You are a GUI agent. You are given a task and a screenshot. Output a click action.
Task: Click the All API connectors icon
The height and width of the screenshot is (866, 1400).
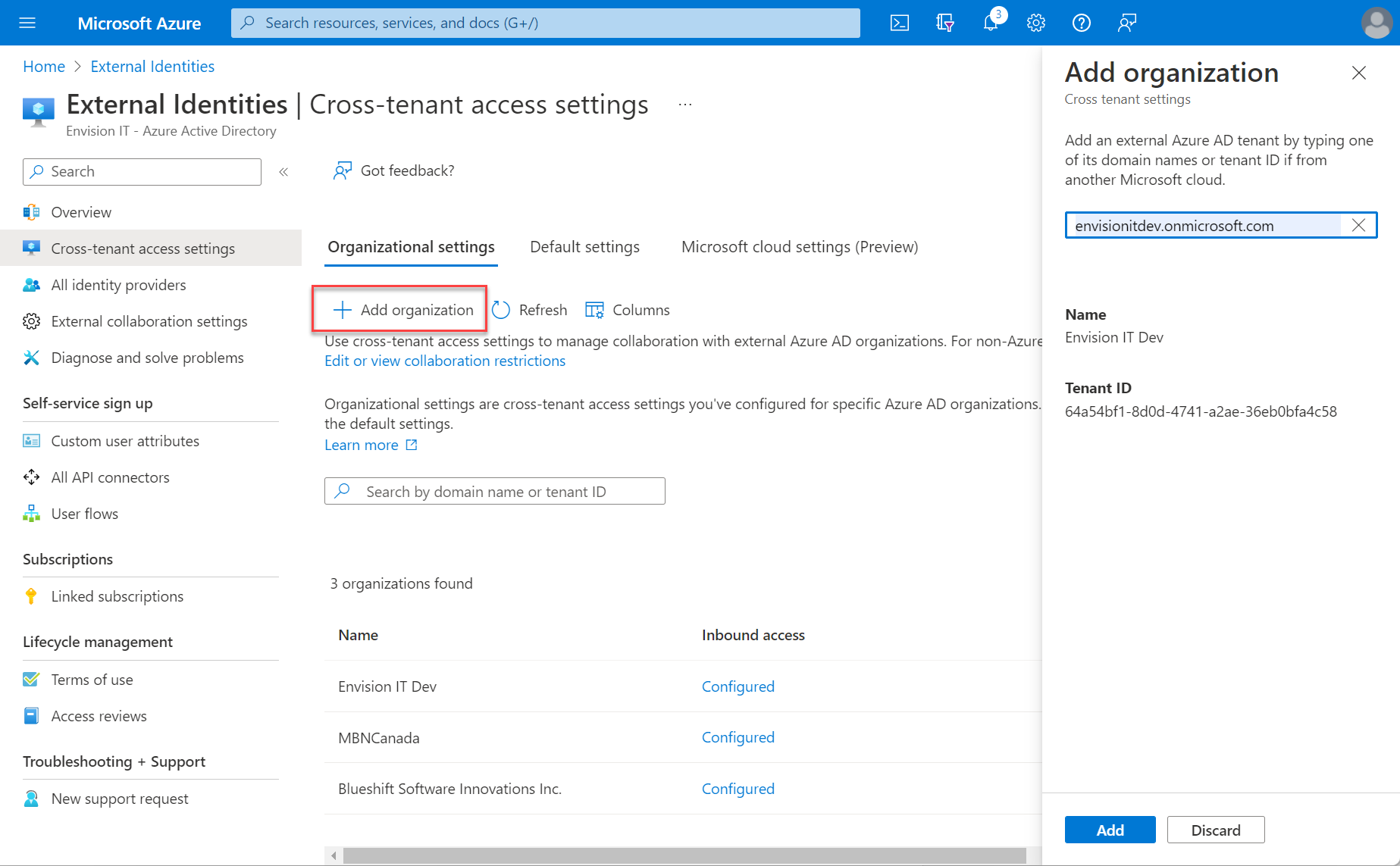point(31,477)
